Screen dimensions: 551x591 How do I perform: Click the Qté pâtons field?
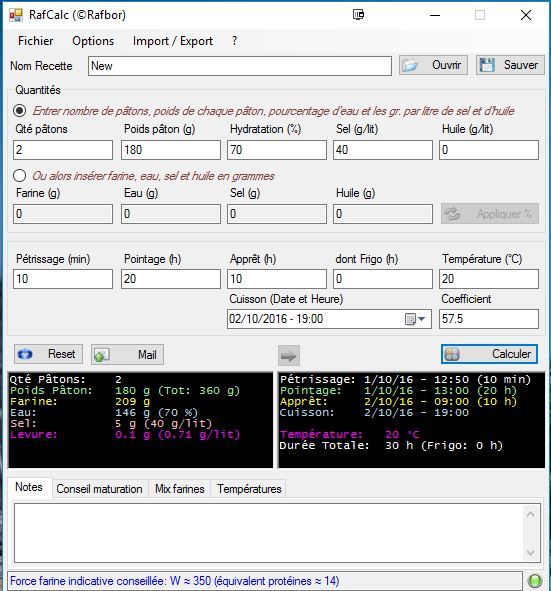63,150
